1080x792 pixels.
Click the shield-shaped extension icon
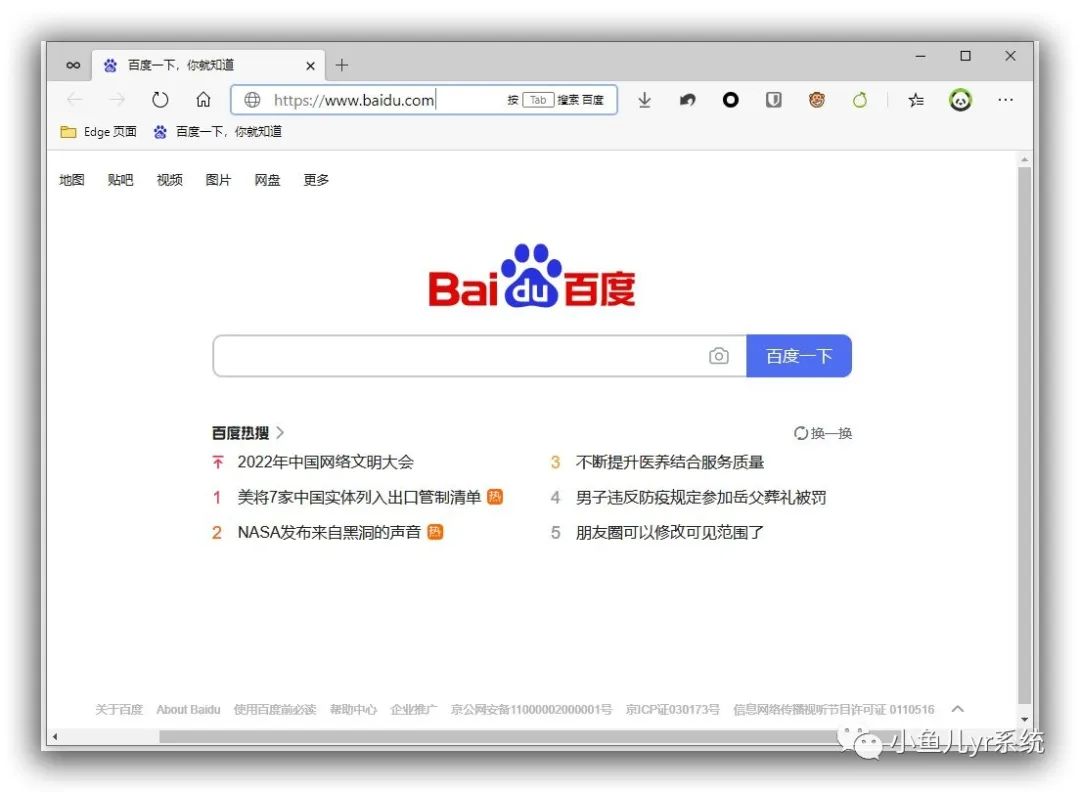click(773, 100)
